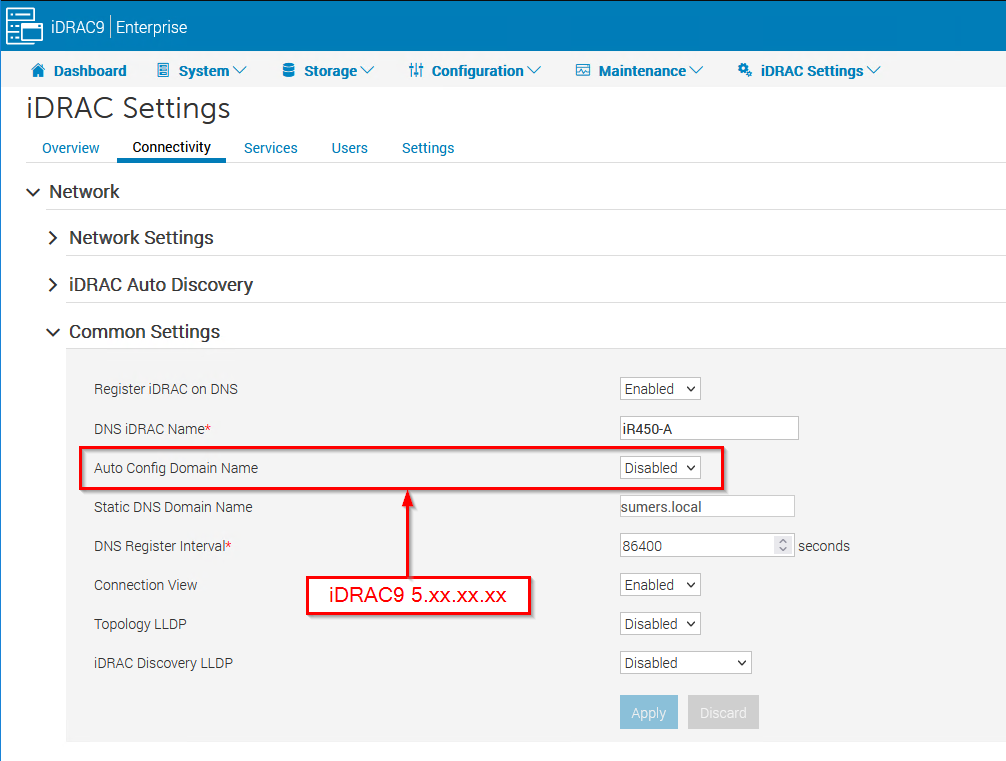This screenshot has height=761, width=1006.
Task: Click the Static DNS Domain Name field
Action: click(x=707, y=507)
